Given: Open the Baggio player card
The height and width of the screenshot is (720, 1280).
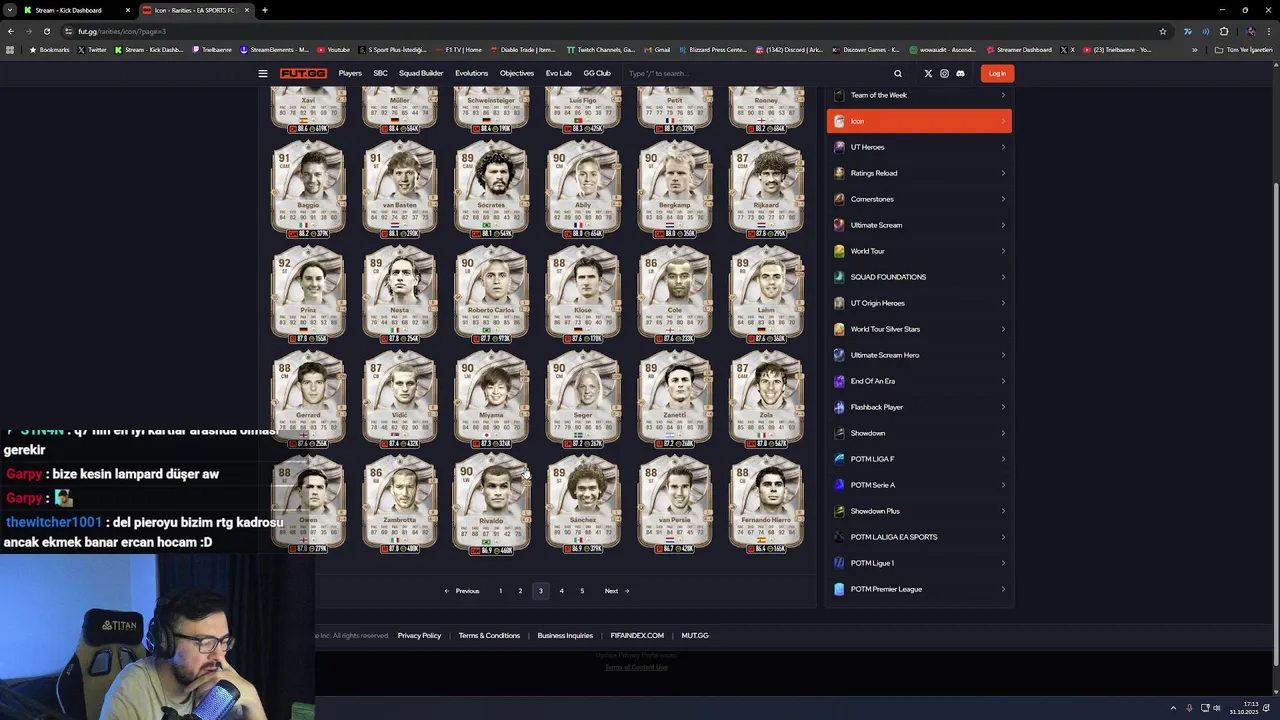Looking at the screenshot, I should point(308,189).
